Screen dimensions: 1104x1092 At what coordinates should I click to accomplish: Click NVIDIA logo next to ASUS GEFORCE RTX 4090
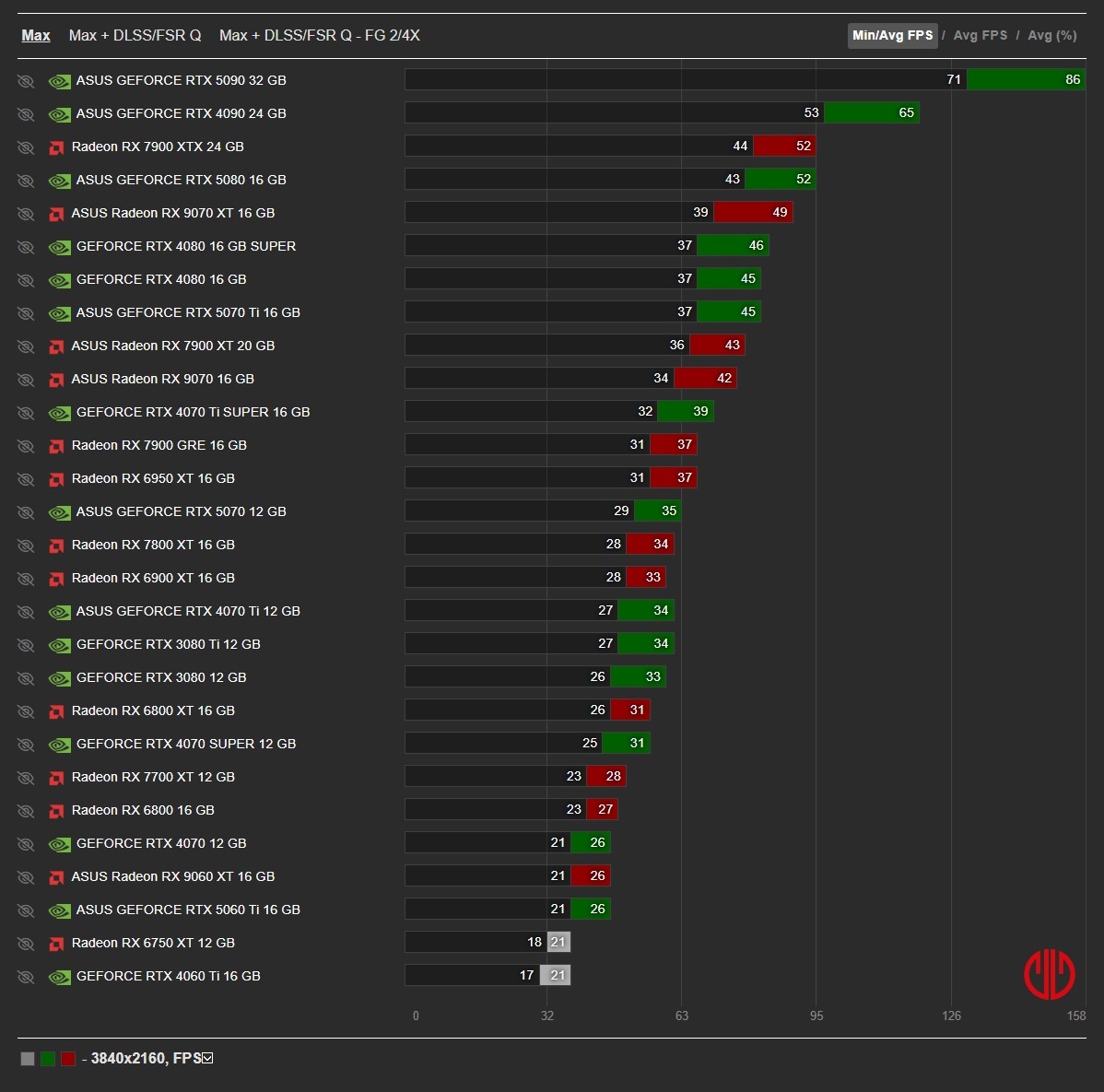point(59,114)
